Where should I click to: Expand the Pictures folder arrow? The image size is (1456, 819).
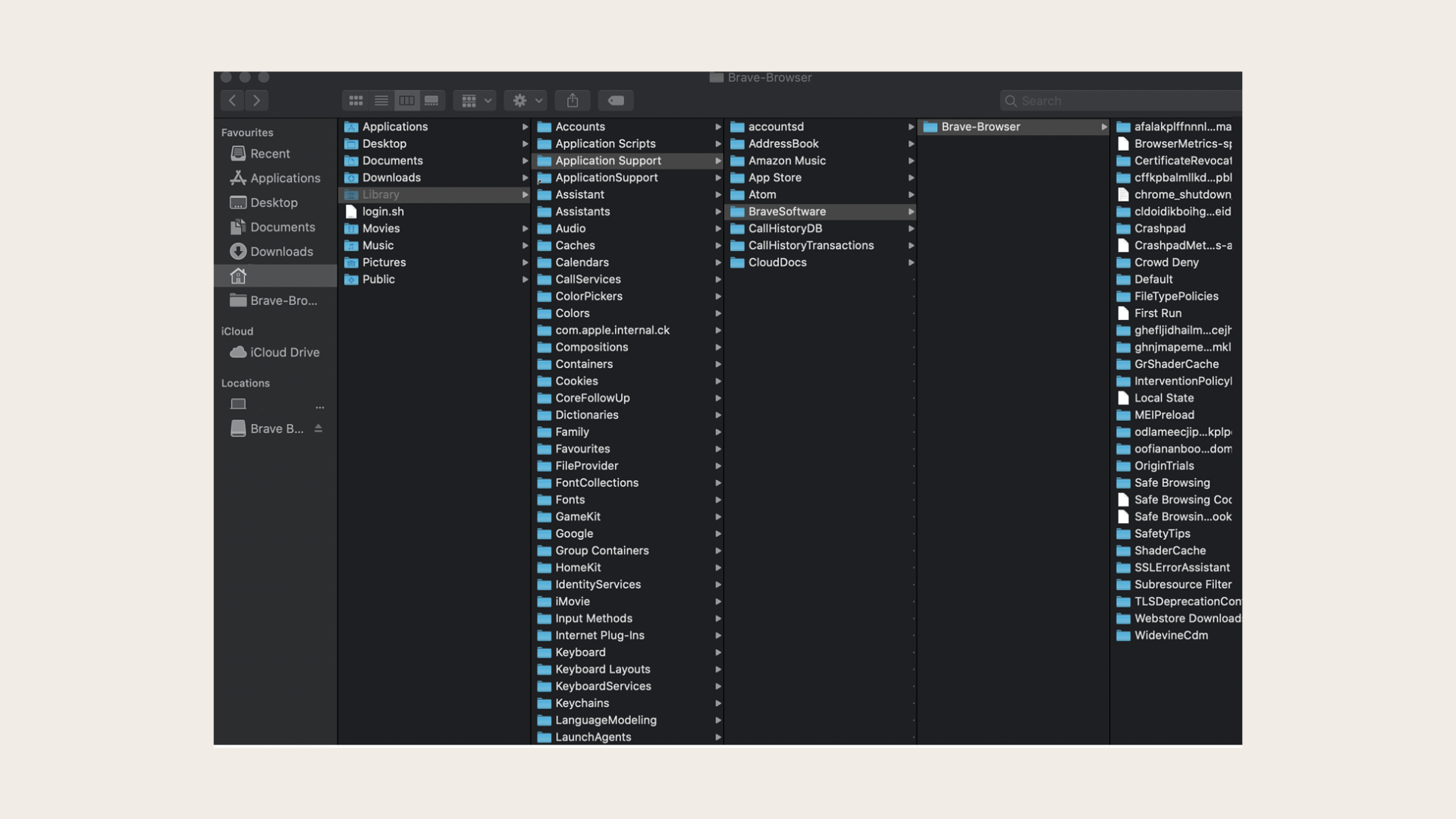pos(525,262)
